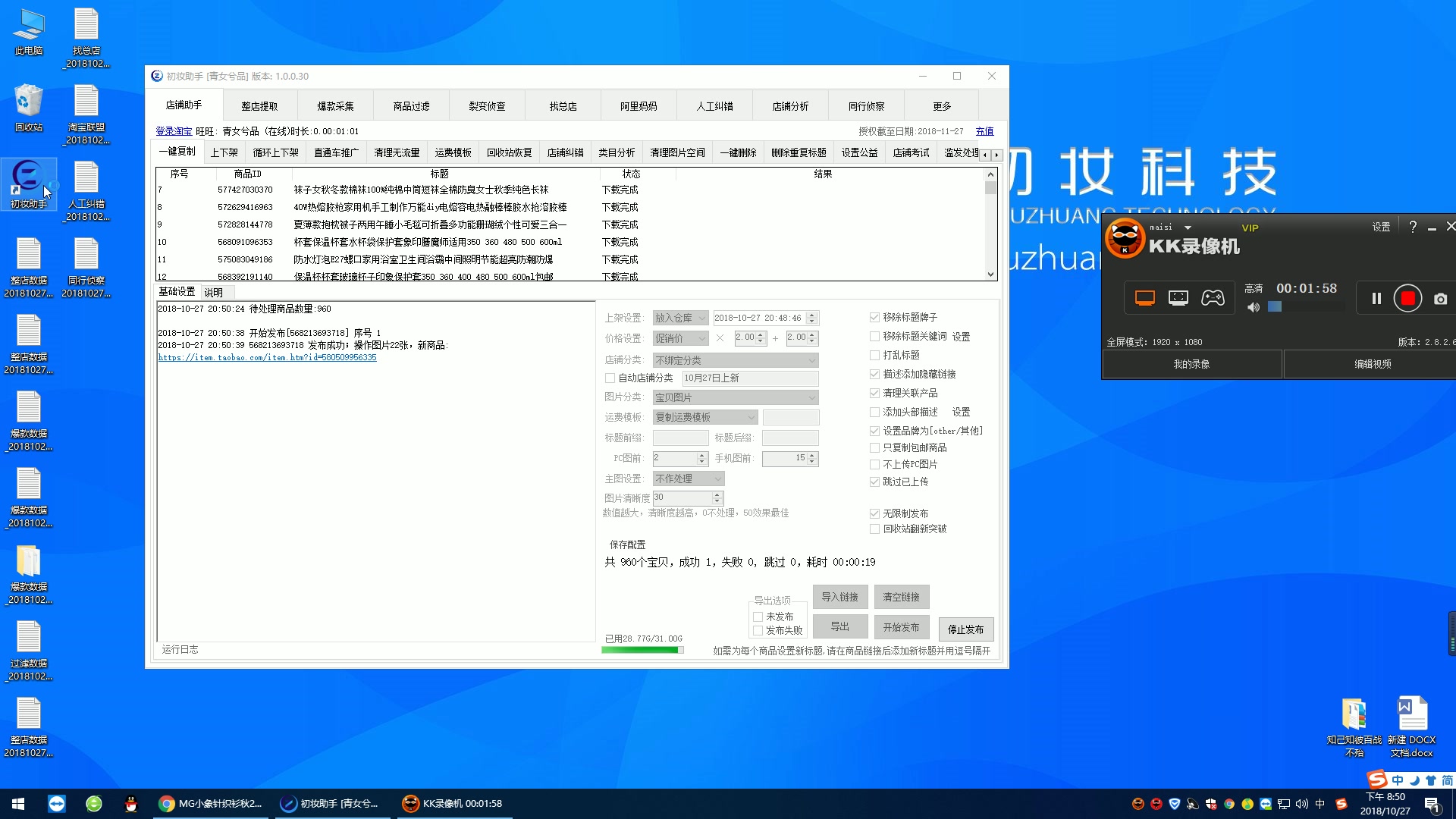
Task: Switch to KK录像机 taskbar item
Action: [453, 804]
